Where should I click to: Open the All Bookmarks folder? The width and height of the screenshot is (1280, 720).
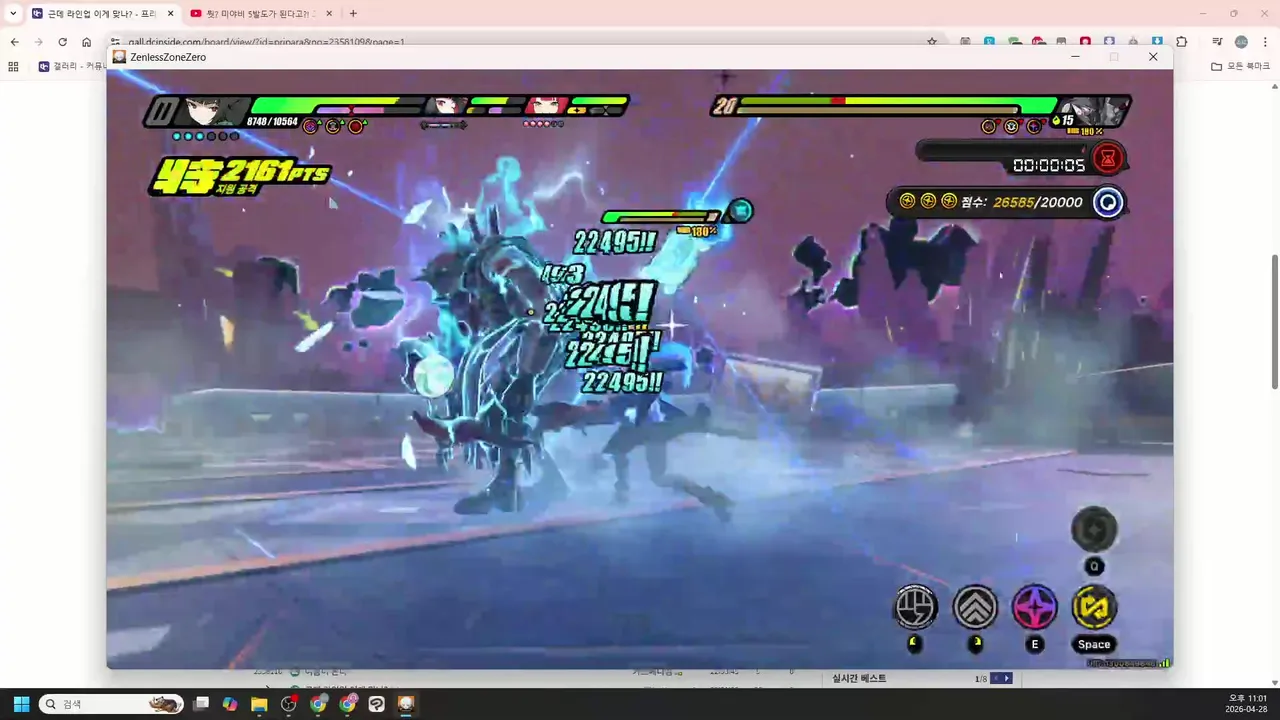pos(1240,66)
